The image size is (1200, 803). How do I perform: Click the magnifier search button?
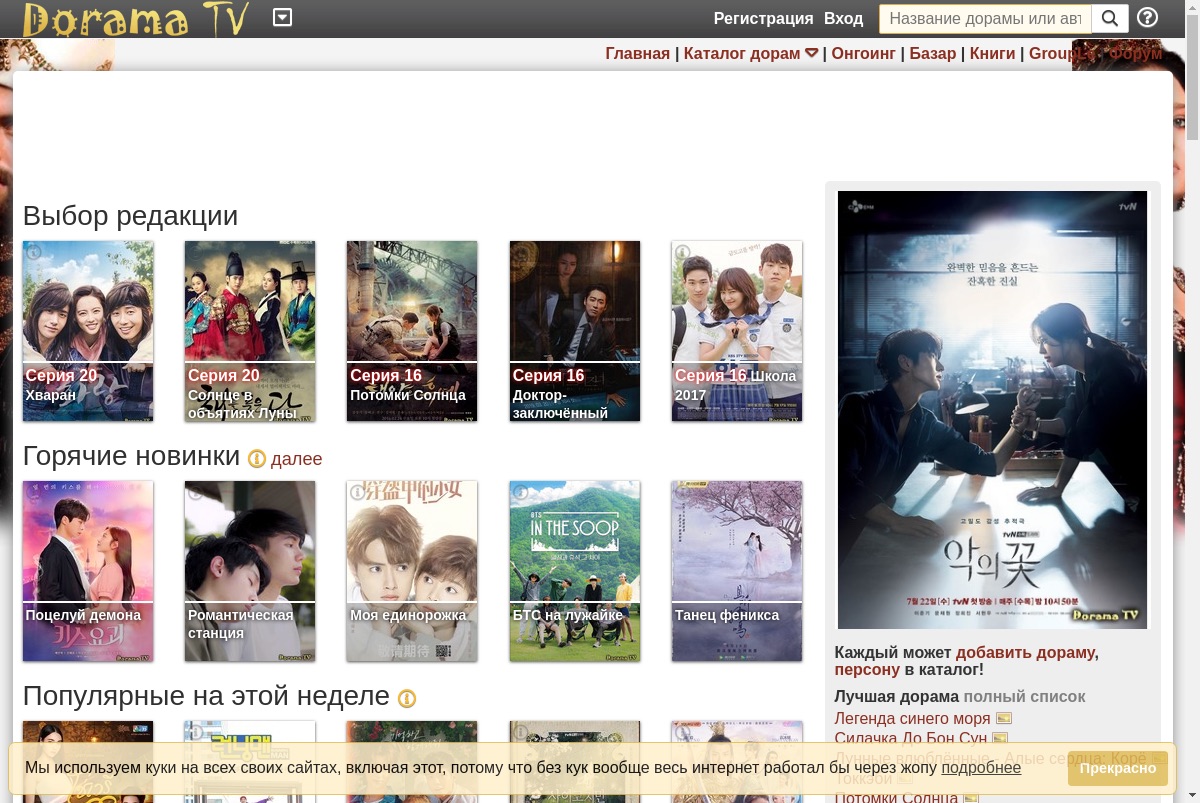(1110, 19)
